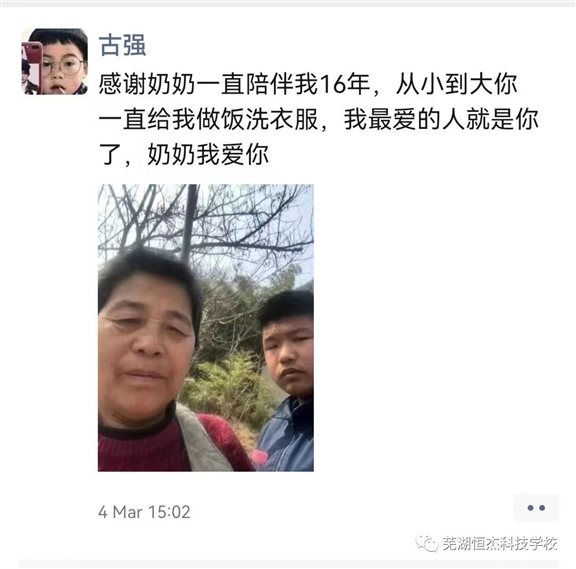576x569 pixels.
Task: Tap the boy in the blue jacket
Action: pyautogui.click(x=287, y=380)
